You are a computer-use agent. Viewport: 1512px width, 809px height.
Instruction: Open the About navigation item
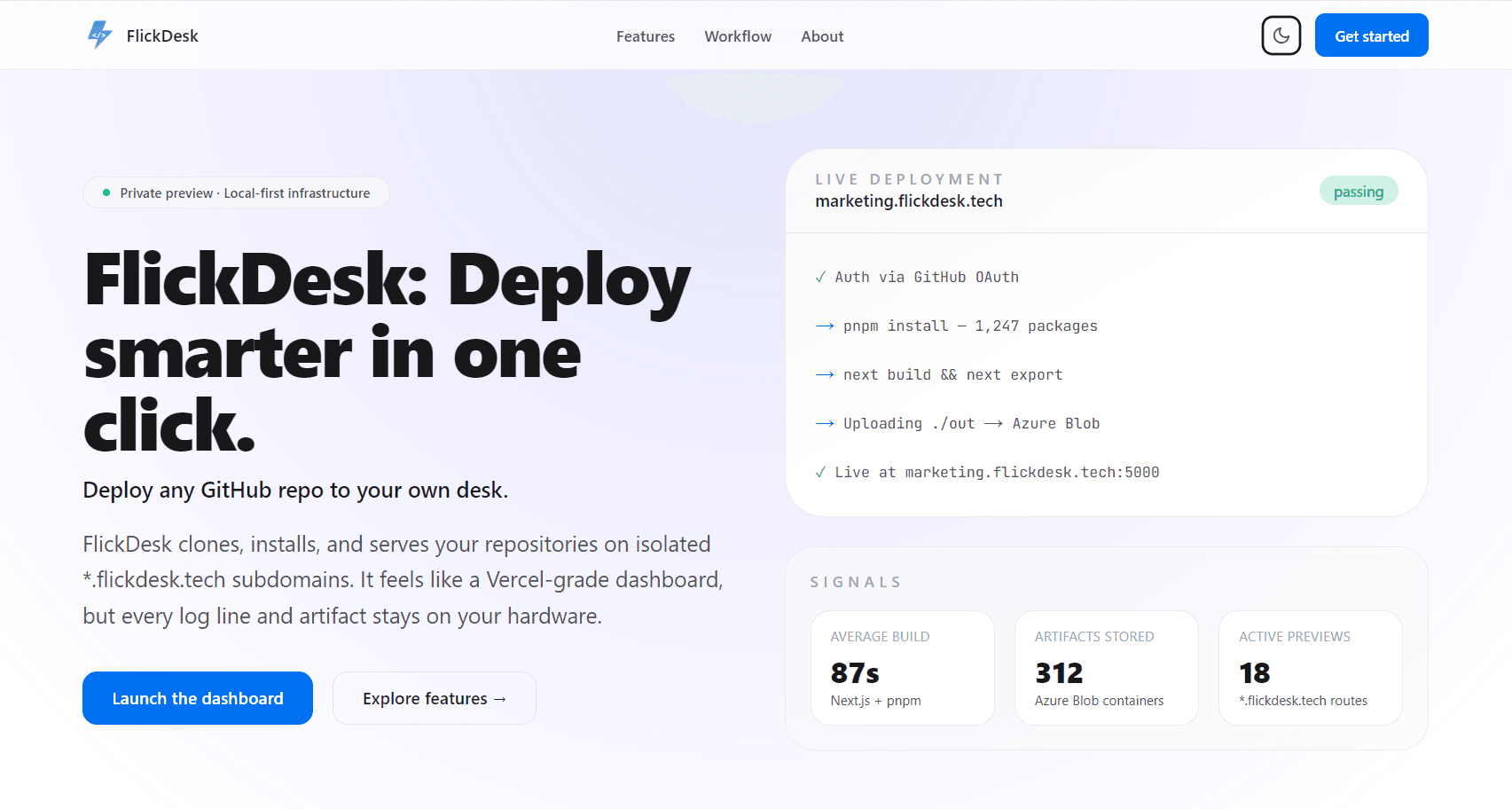click(x=821, y=36)
